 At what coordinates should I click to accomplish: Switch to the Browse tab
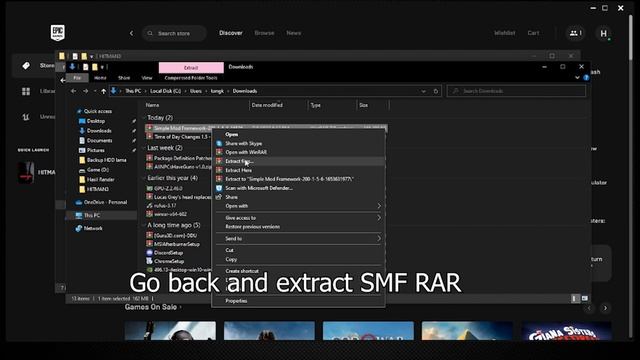point(264,33)
